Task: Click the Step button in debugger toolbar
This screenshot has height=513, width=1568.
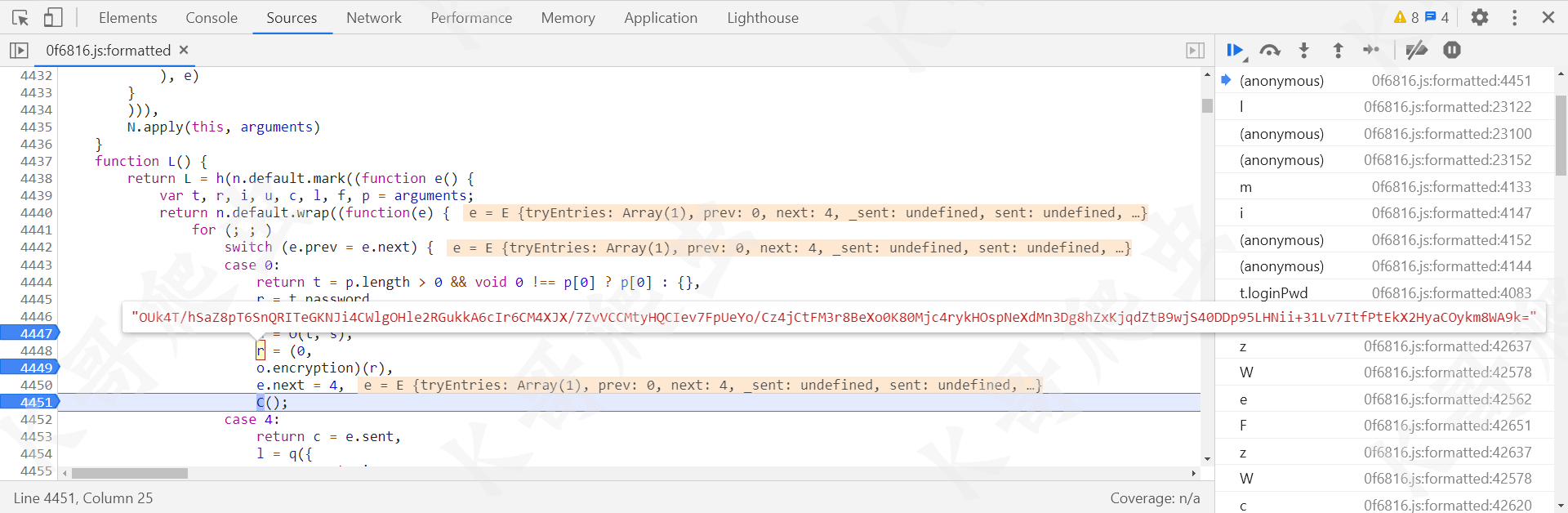Action: (1371, 51)
